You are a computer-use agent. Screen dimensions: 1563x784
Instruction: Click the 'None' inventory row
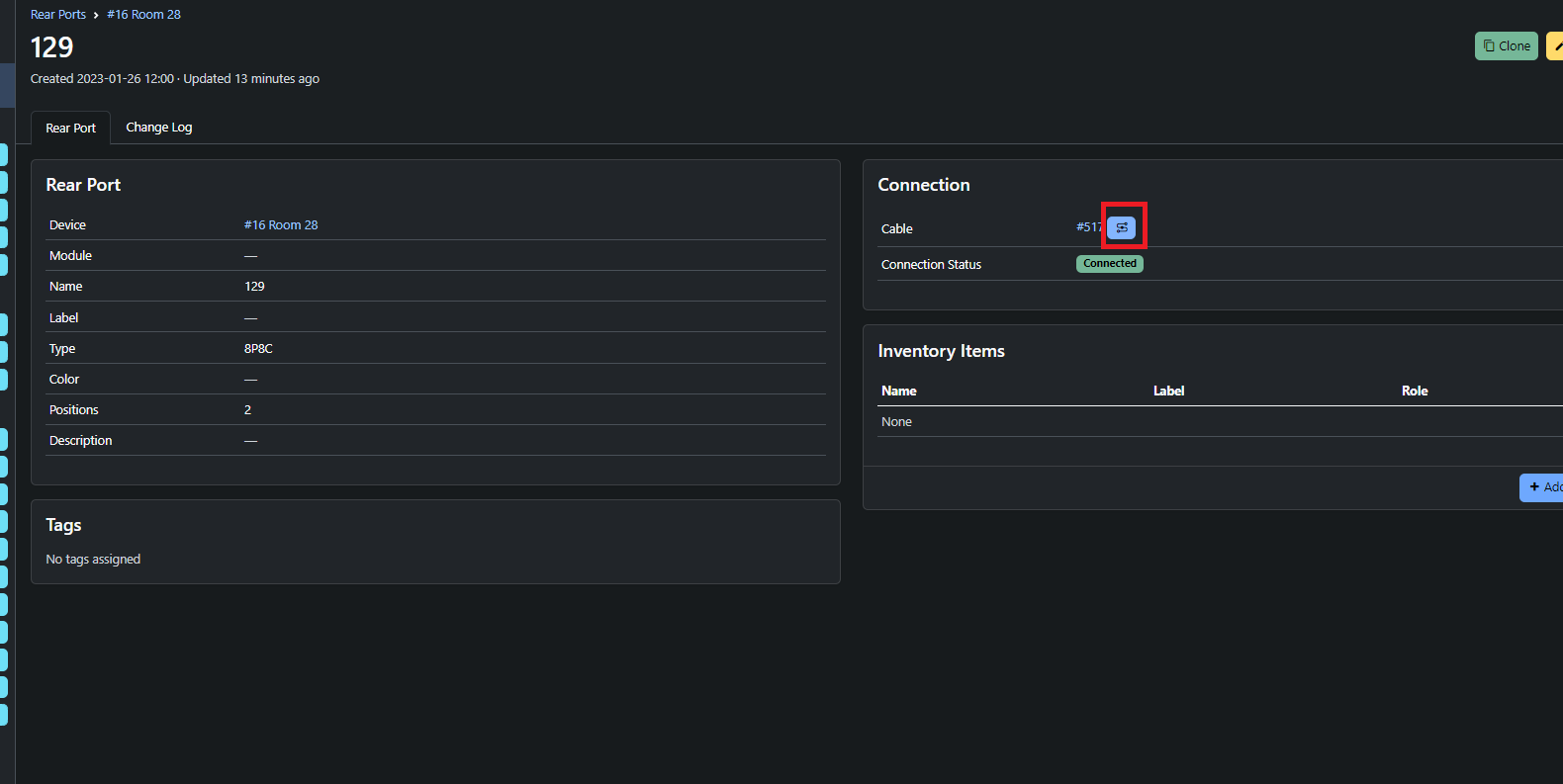[1220, 422]
